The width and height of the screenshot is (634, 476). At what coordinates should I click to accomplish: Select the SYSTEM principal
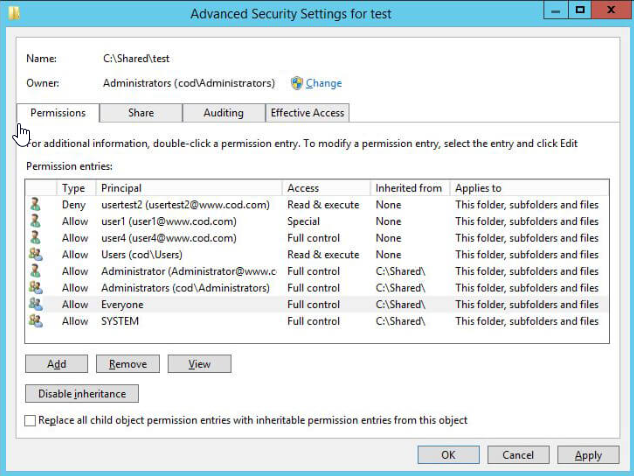coord(120,321)
